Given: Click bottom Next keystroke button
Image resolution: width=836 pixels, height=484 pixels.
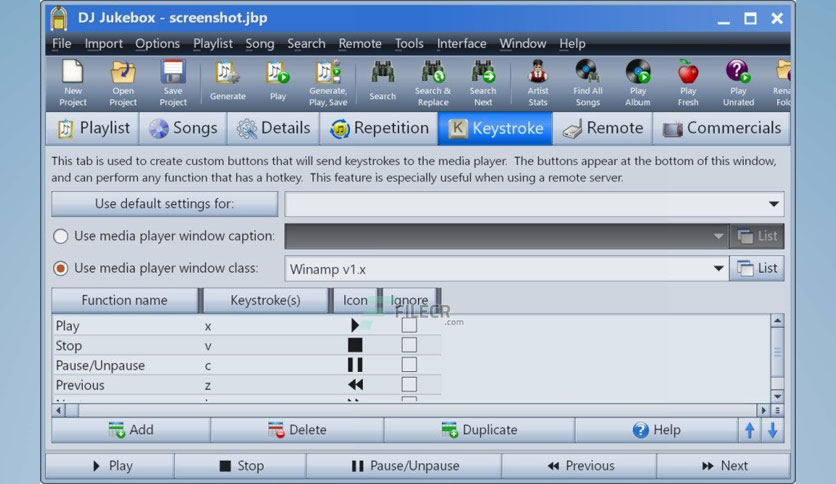Looking at the screenshot, I should pyautogui.click(x=724, y=466).
